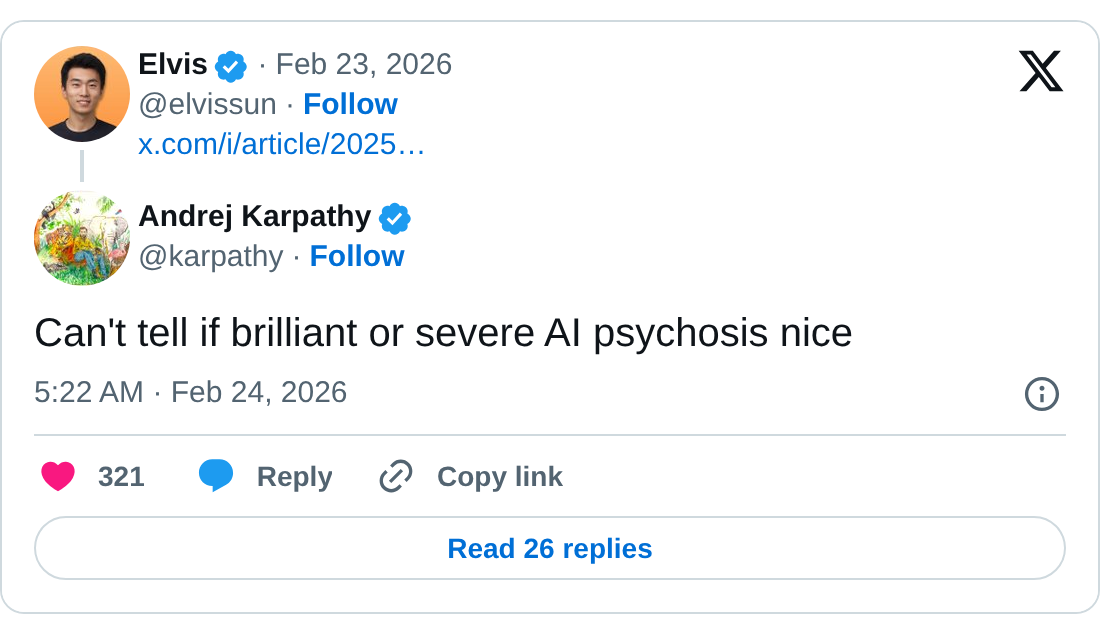1100x634 pixels.
Task: Click the Andrej Karpathy display name
Action: pos(254,216)
